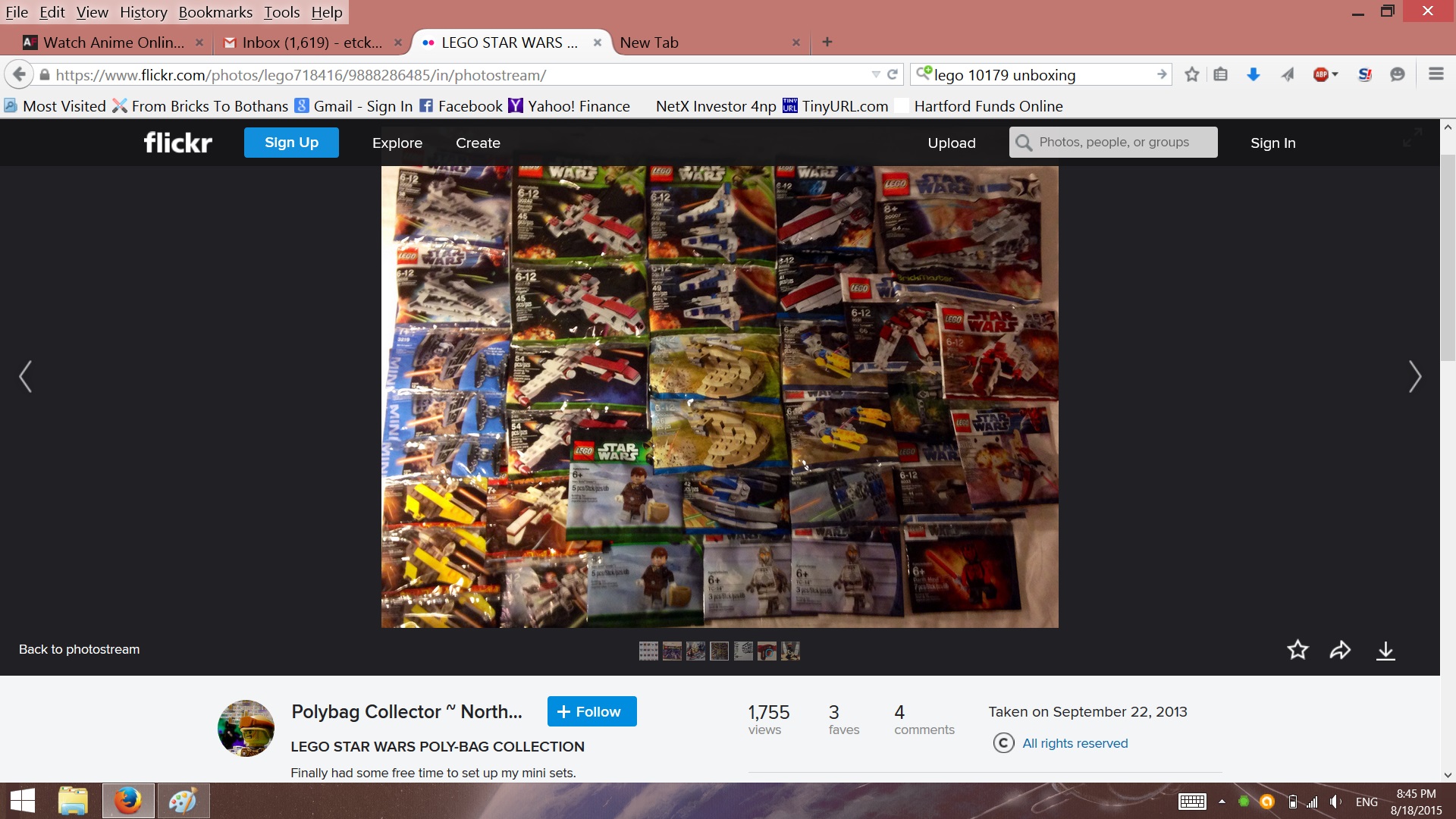
Task: Select the first thumbnail in the photo strip
Action: pyautogui.click(x=648, y=651)
